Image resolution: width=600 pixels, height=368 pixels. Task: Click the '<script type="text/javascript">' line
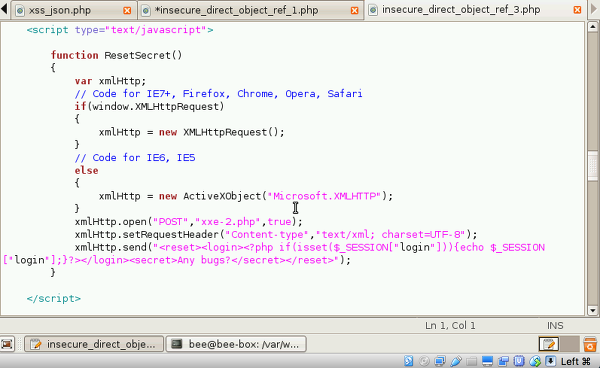(x=120, y=30)
